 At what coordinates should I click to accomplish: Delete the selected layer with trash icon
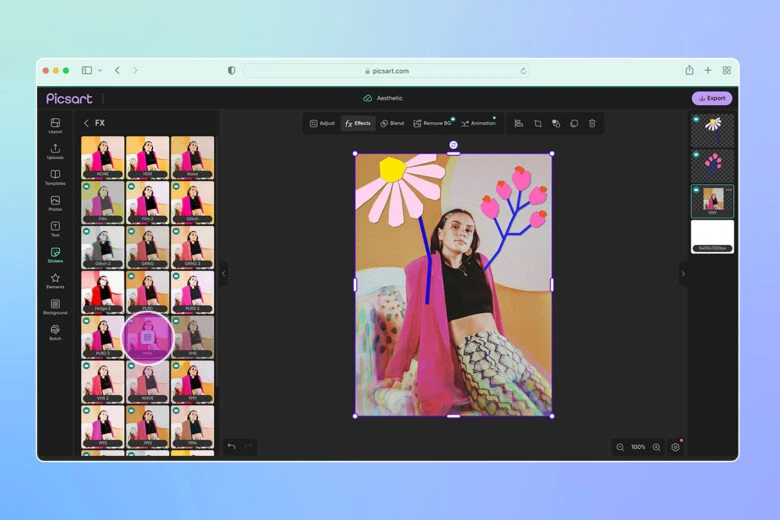coord(592,123)
